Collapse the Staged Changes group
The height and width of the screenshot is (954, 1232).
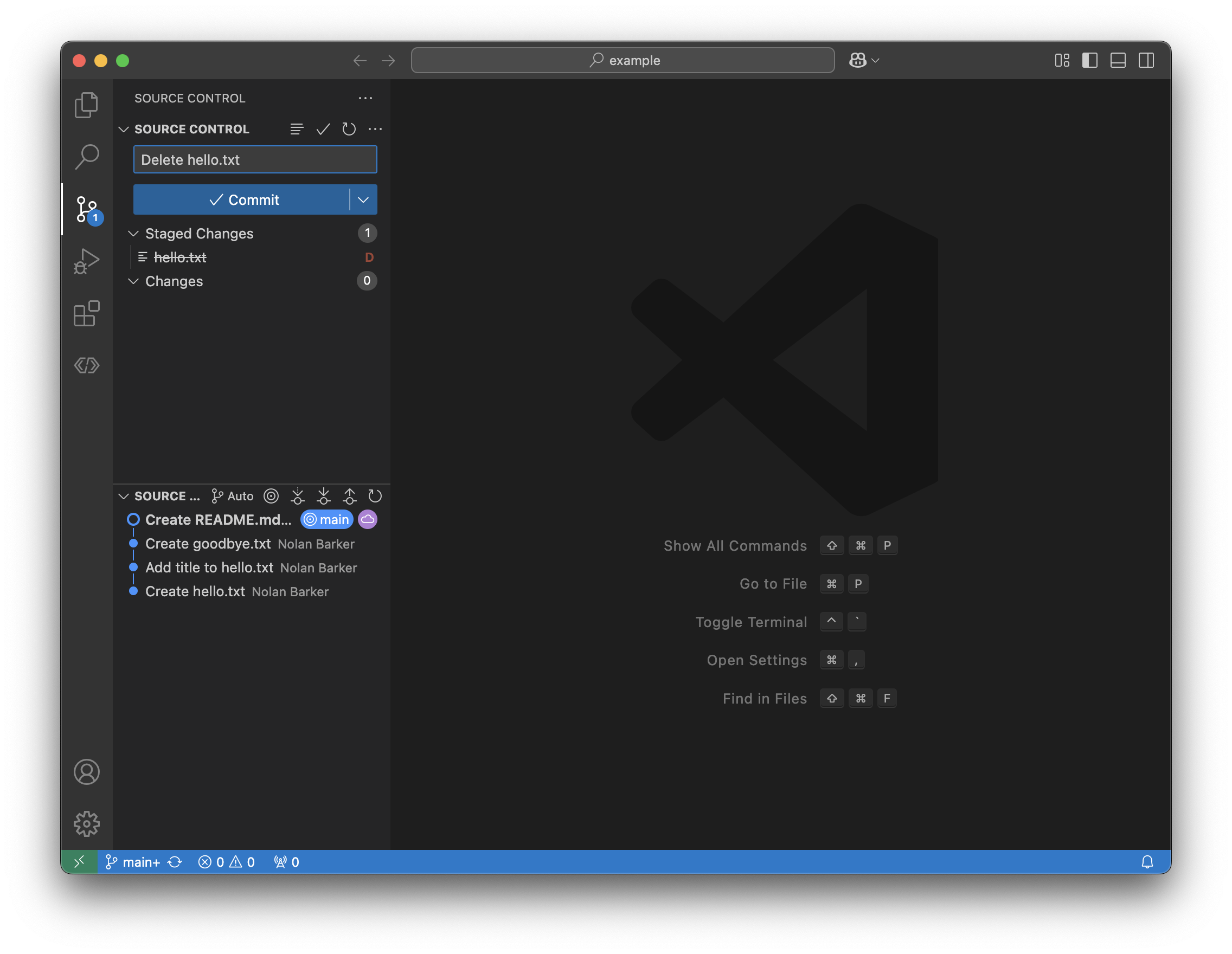tap(133, 234)
